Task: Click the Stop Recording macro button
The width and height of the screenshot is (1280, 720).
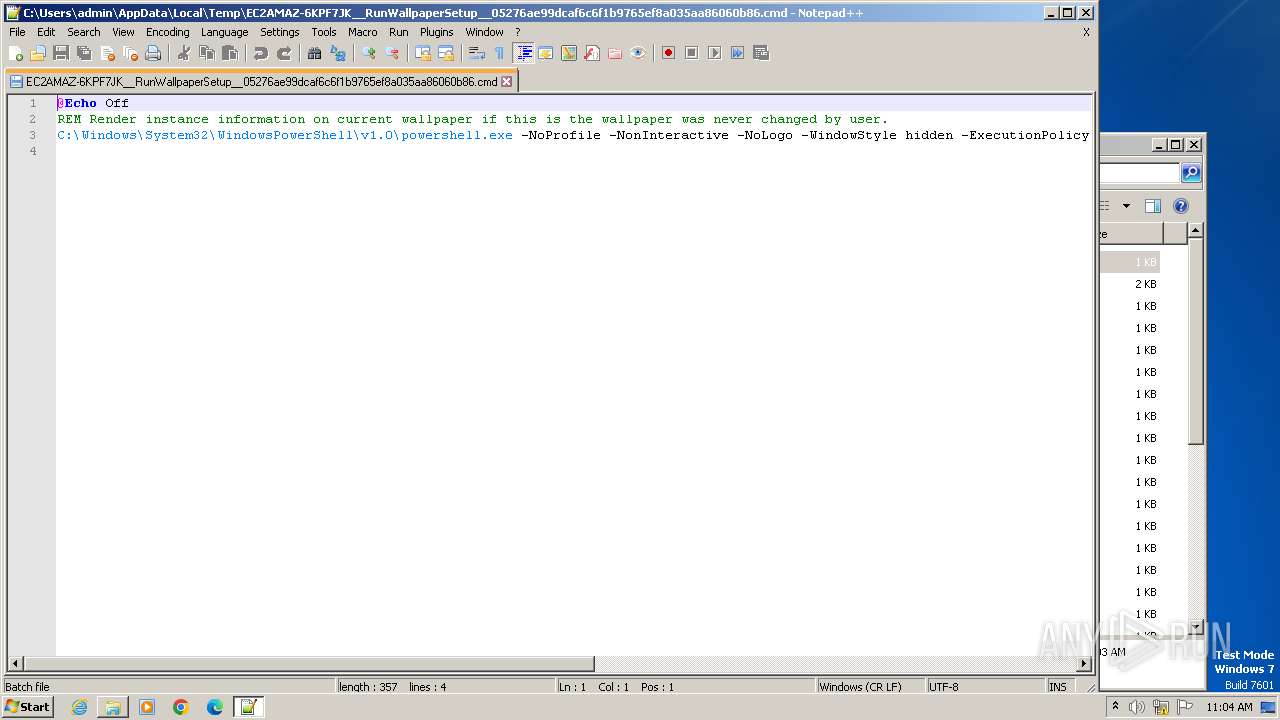Action: [691, 53]
